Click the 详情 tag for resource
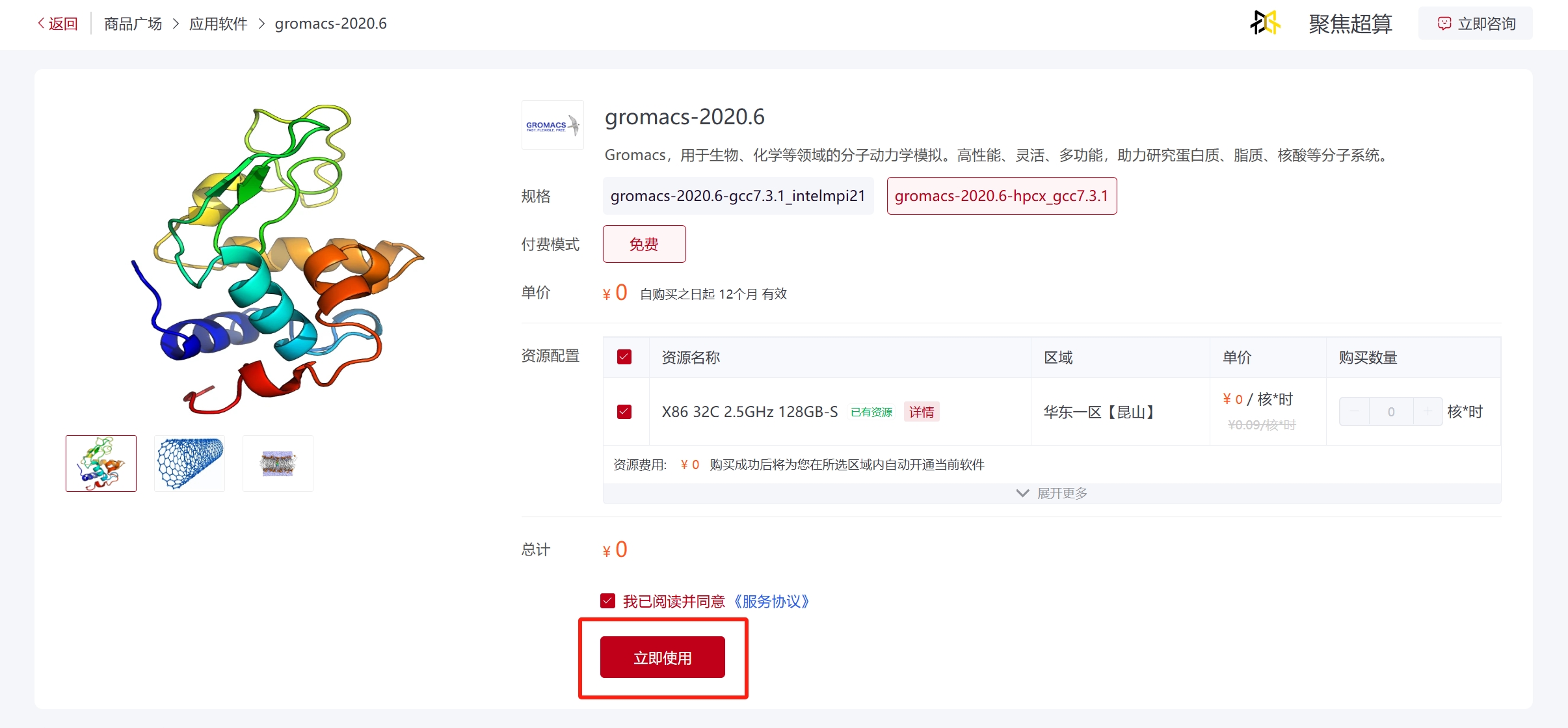The width and height of the screenshot is (1568, 728). (x=921, y=412)
